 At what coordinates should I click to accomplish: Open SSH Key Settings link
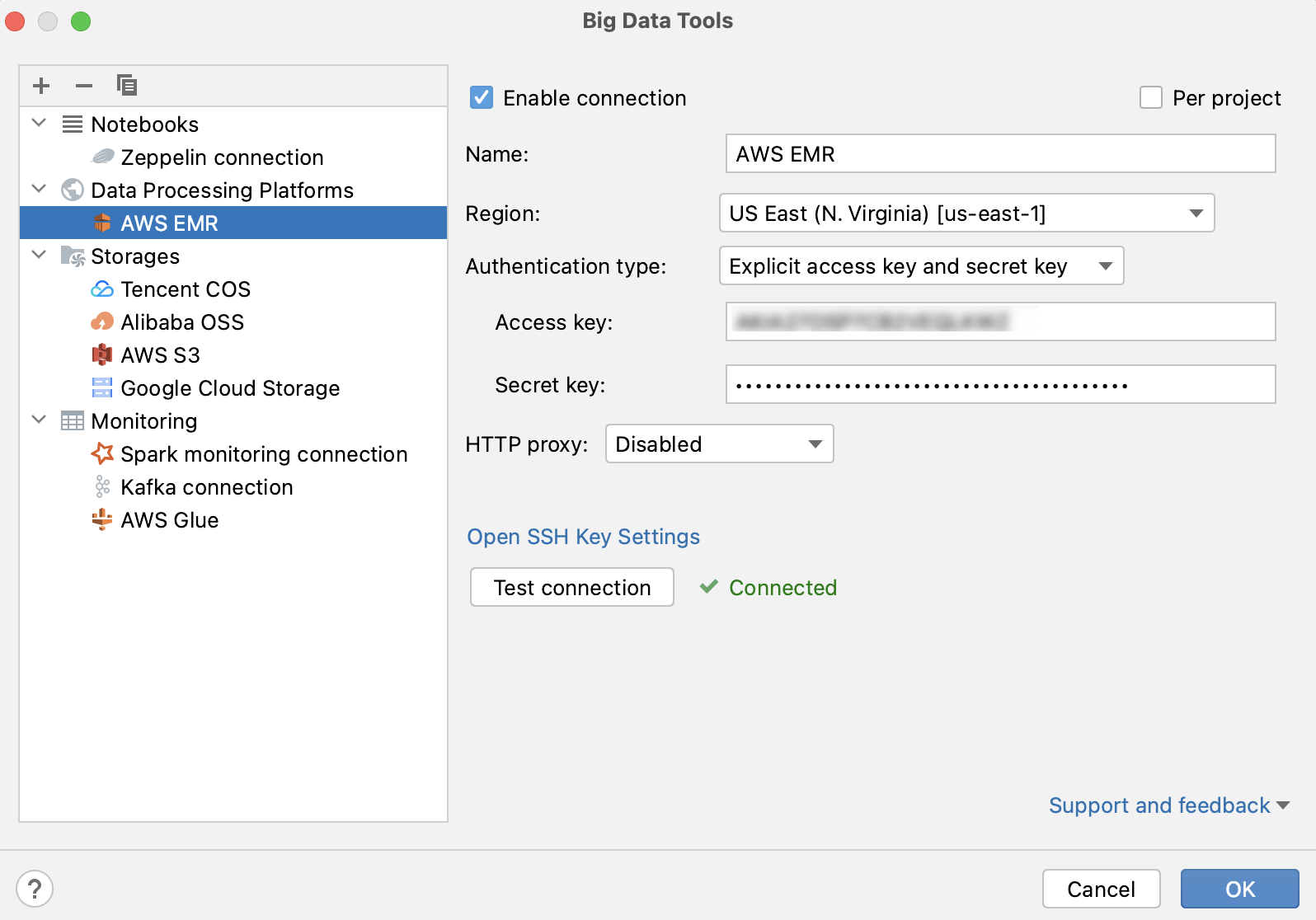(584, 537)
